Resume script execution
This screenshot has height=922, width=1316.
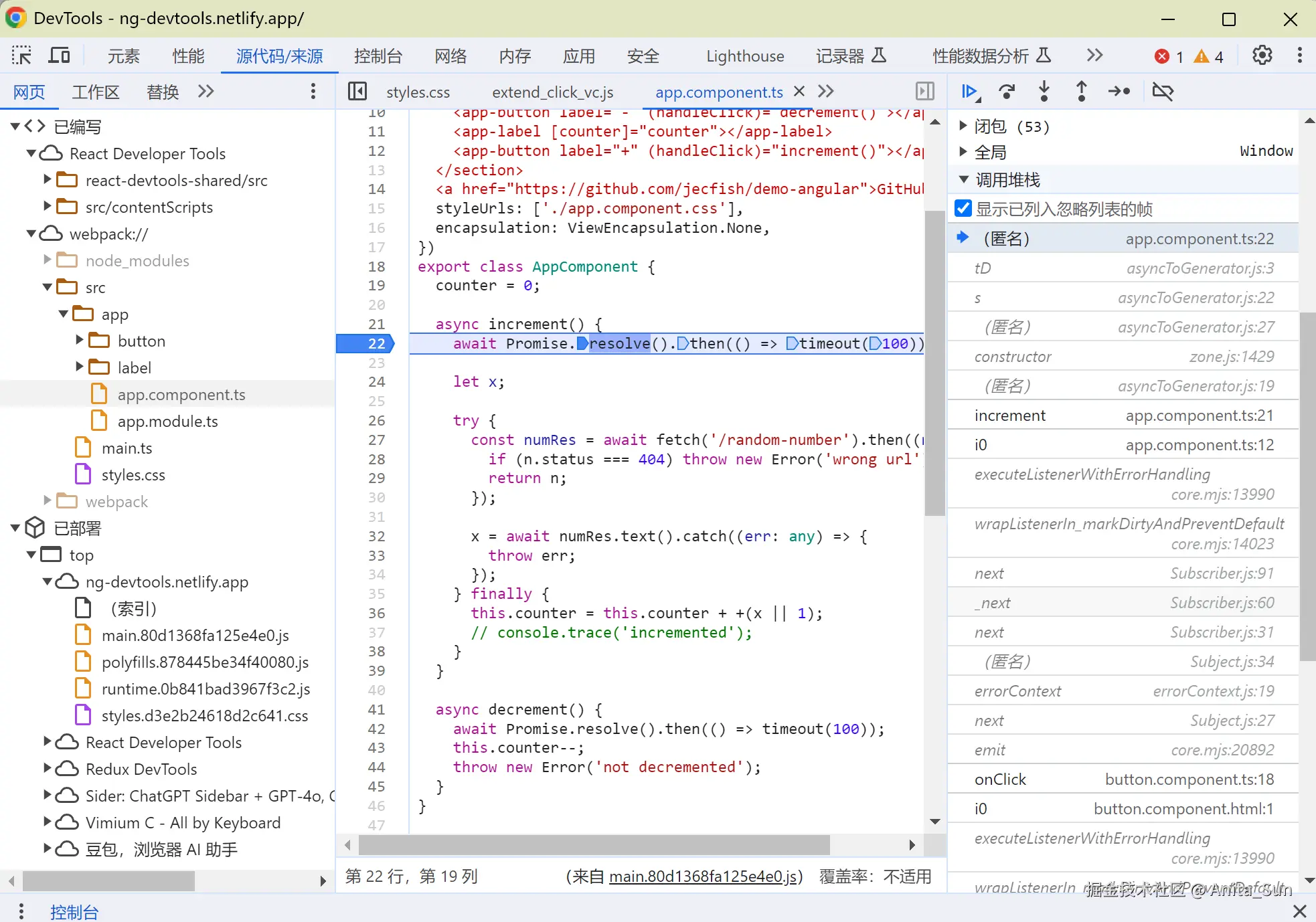pos(969,92)
